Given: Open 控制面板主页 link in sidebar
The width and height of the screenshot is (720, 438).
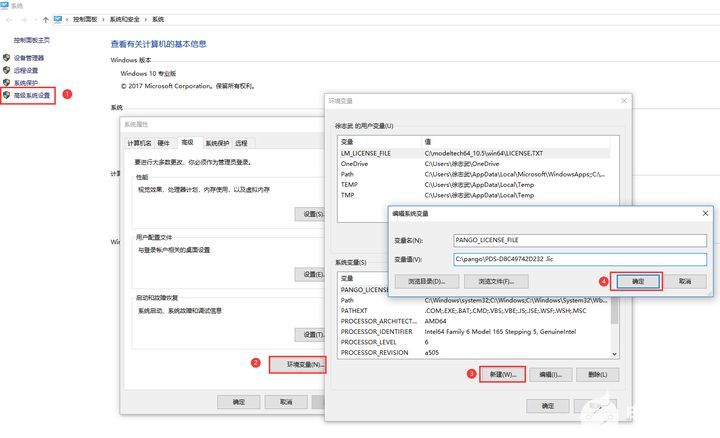Looking at the screenshot, I should click(32, 40).
